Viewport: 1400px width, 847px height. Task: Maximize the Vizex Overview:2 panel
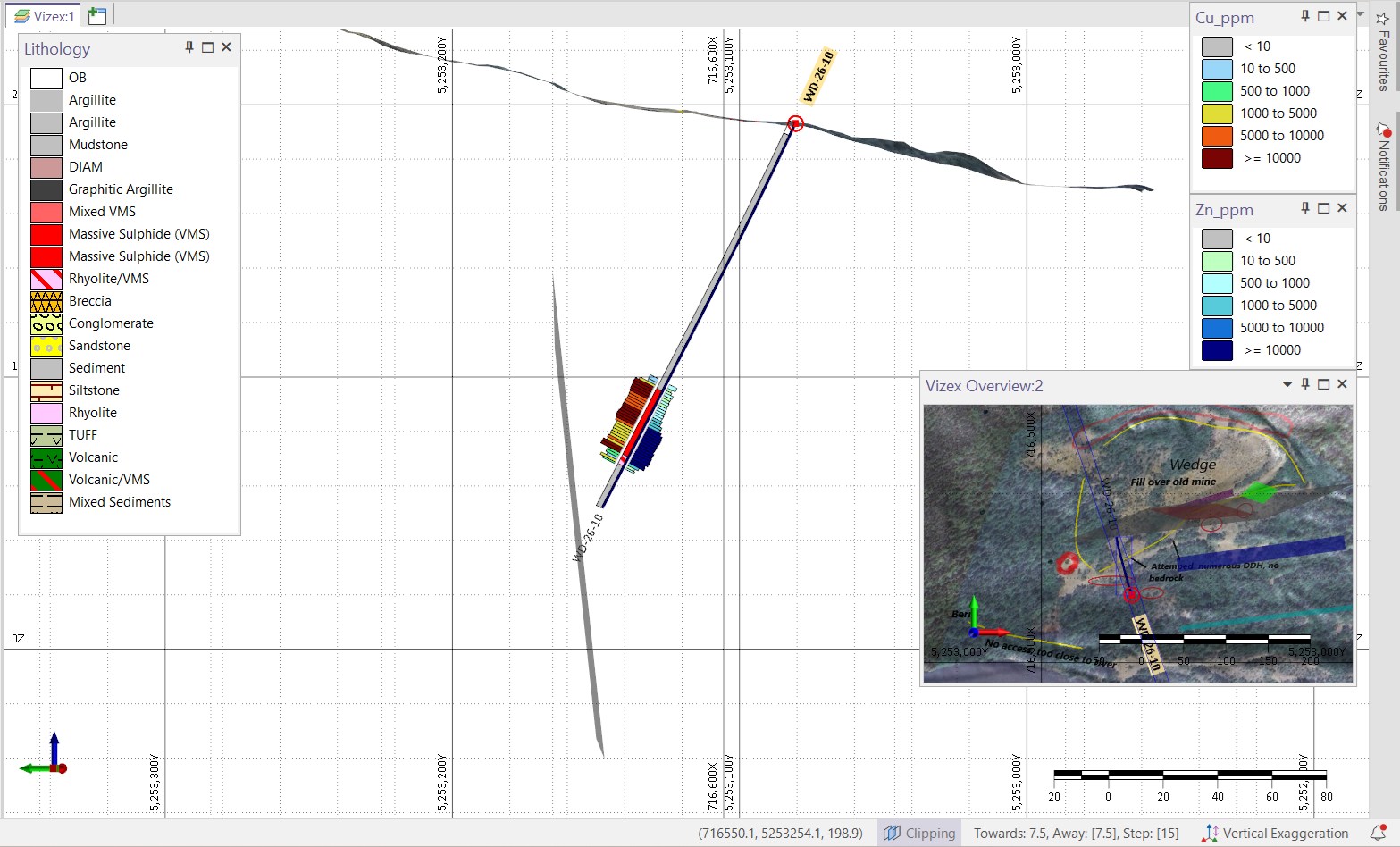pos(1324,384)
